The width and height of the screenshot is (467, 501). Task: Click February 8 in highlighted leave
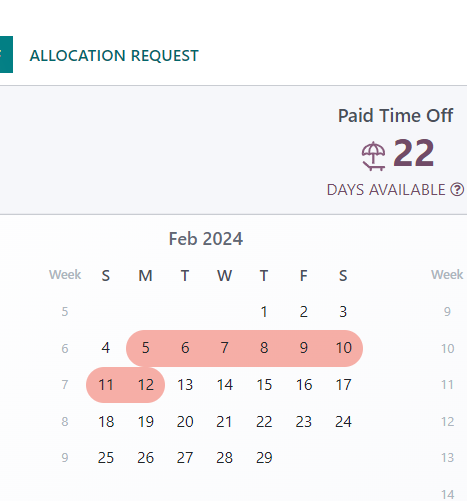pyautogui.click(x=264, y=348)
